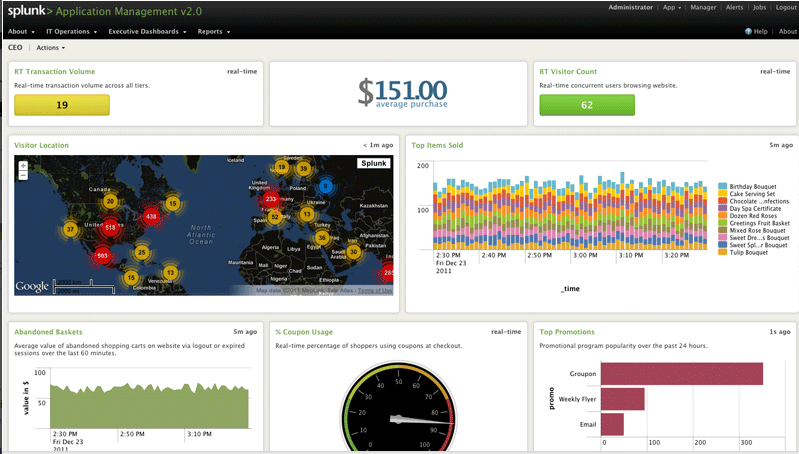
Task: Click the Google logo on the map
Action: click(x=32, y=286)
